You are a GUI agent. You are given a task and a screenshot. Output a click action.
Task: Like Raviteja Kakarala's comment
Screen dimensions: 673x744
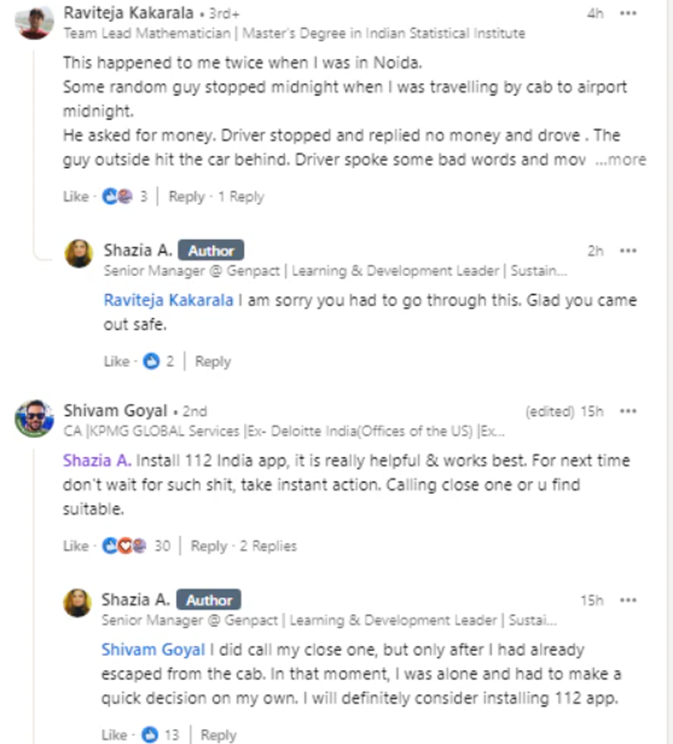[75, 197]
